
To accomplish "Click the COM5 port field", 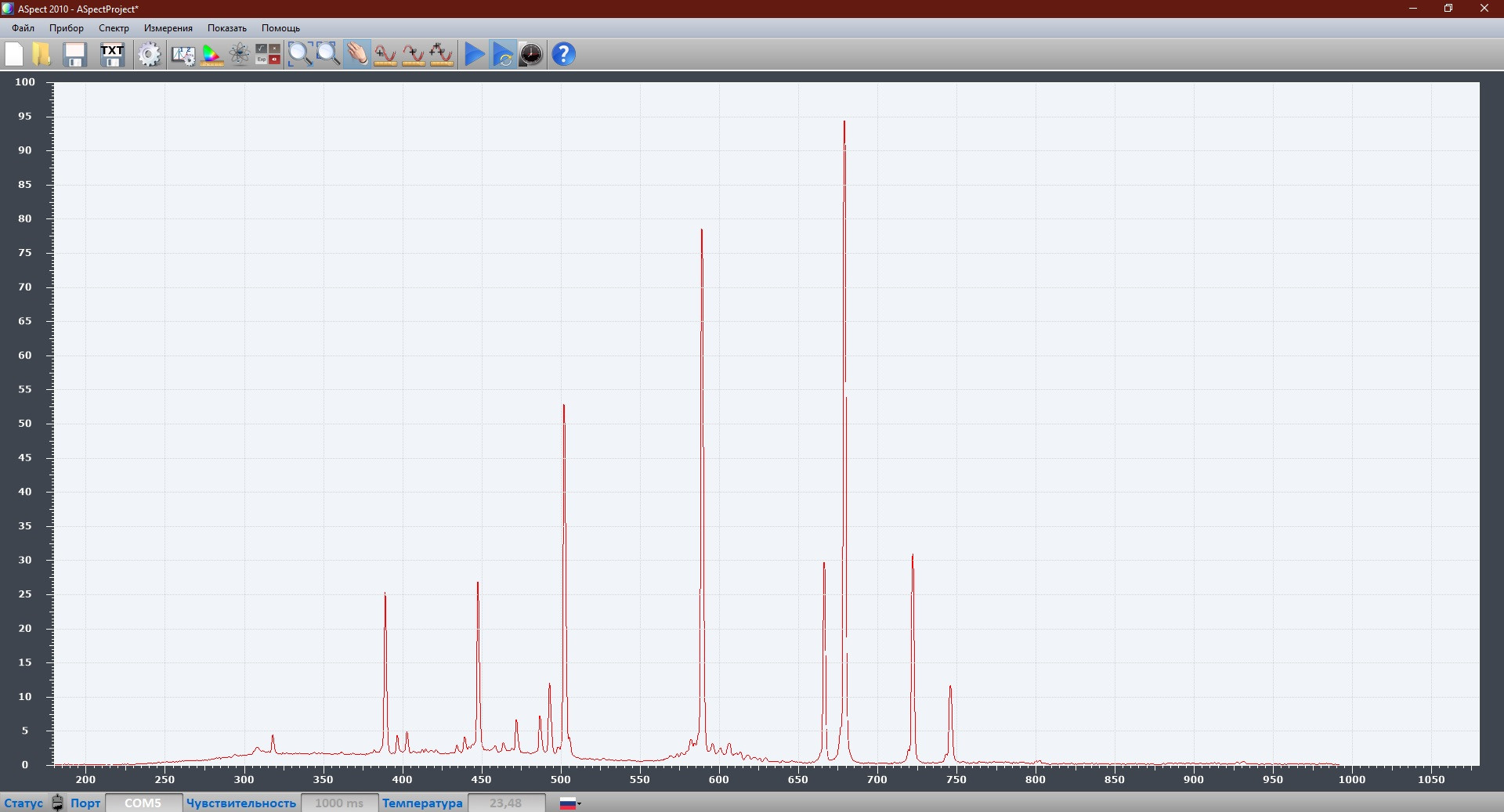I will pyautogui.click(x=143, y=803).
